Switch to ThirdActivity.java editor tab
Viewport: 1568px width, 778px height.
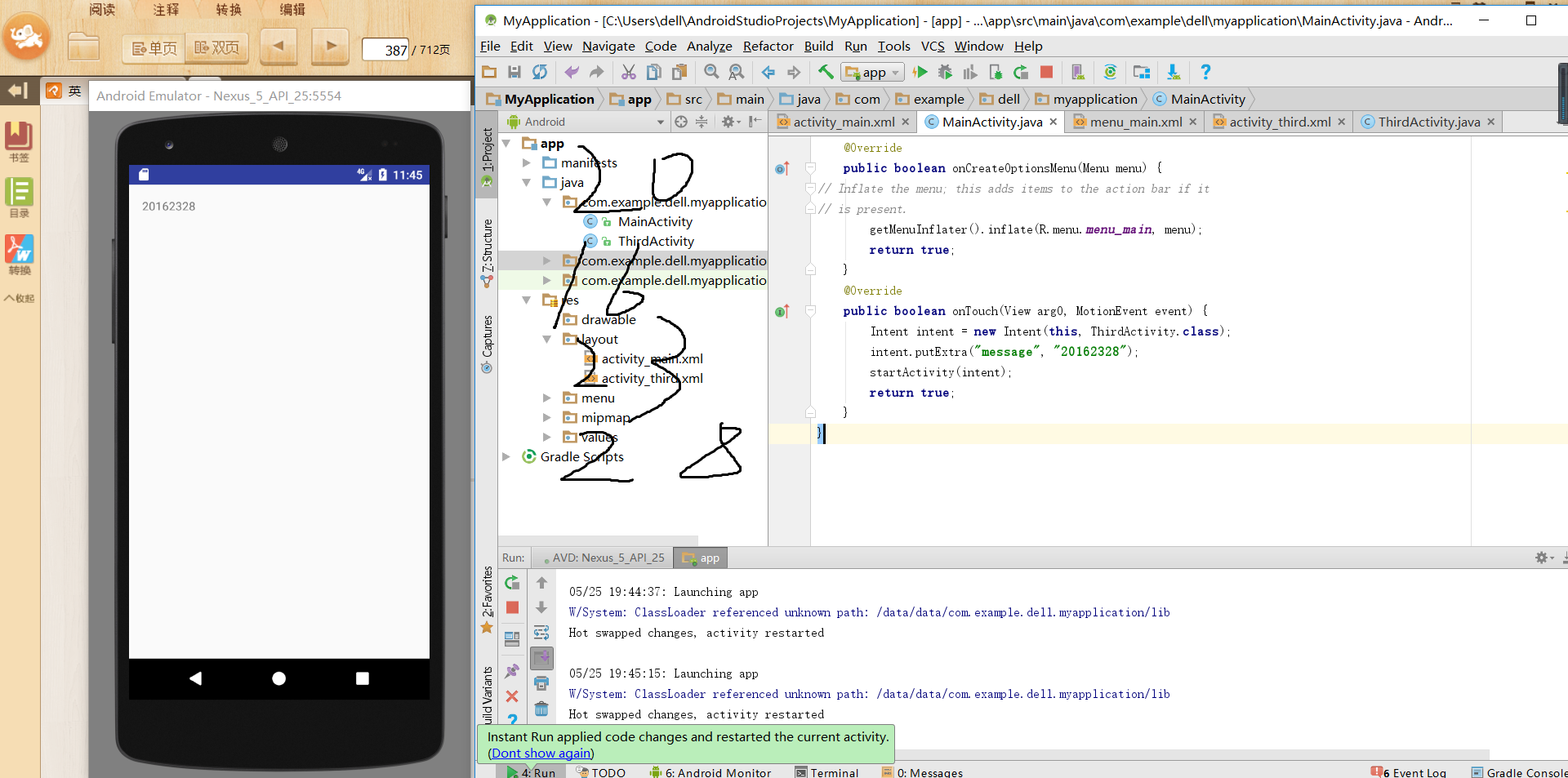pos(1428,122)
